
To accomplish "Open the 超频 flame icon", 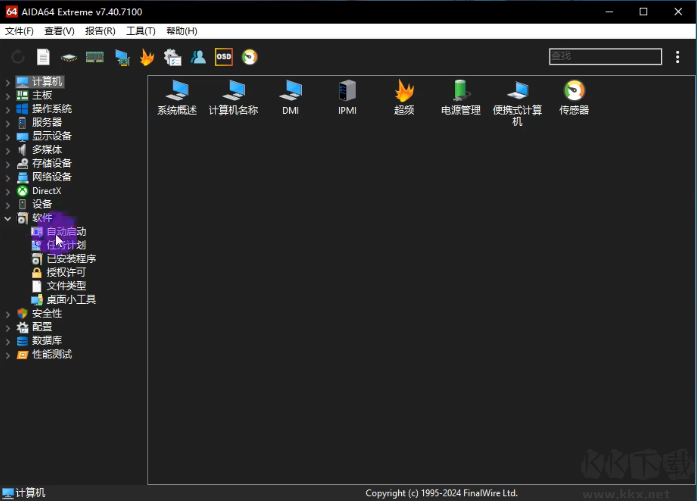I will coord(404,98).
